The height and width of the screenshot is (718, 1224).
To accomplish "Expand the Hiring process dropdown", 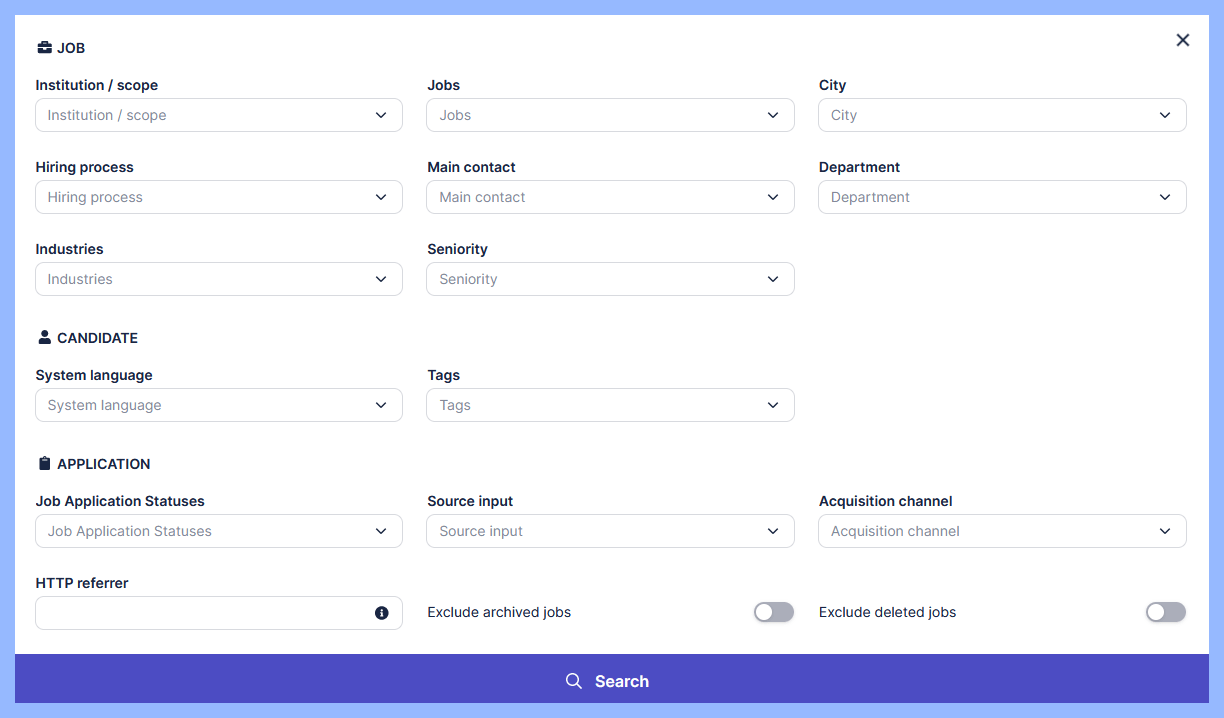I will point(218,197).
